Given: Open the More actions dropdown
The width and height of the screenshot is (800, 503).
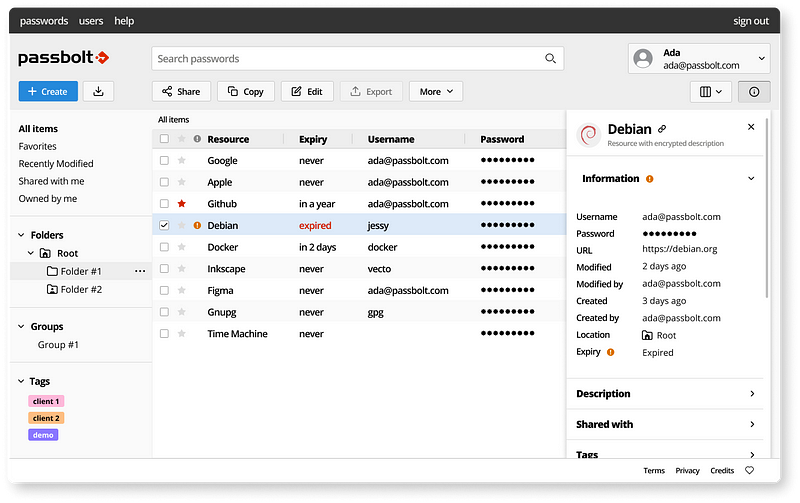Looking at the screenshot, I should pyautogui.click(x=436, y=92).
